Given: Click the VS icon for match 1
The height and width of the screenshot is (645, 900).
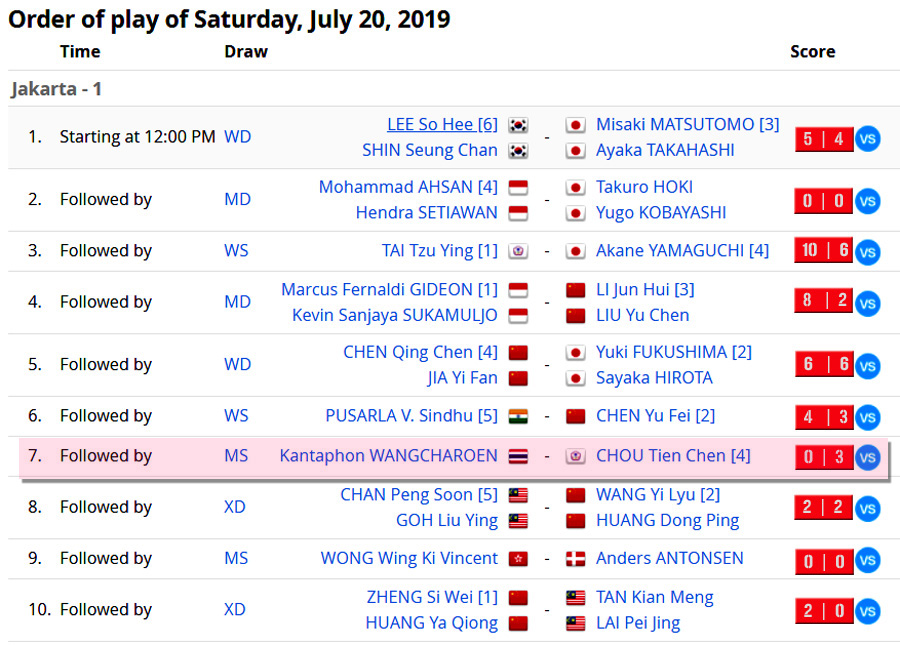Looking at the screenshot, I should click(867, 138).
